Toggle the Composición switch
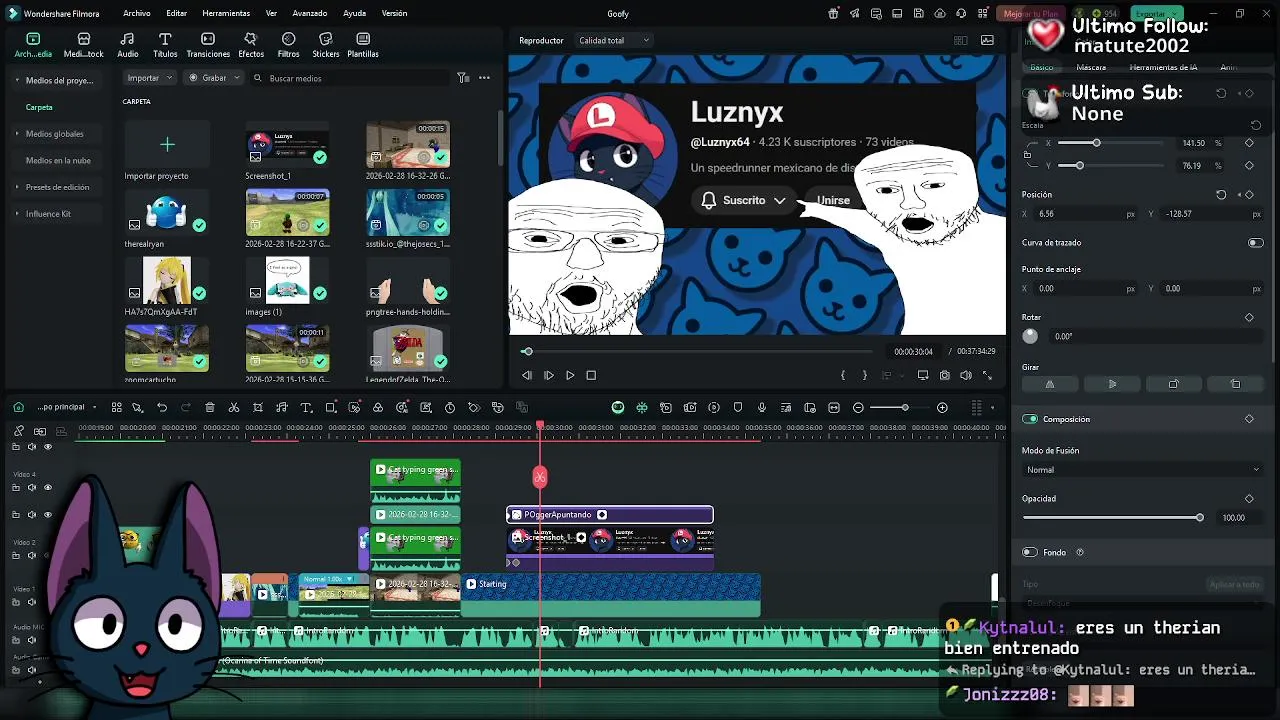Image resolution: width=1280 pixels, height=720 pixels. pyautogui.click(x=1030, y=419)
